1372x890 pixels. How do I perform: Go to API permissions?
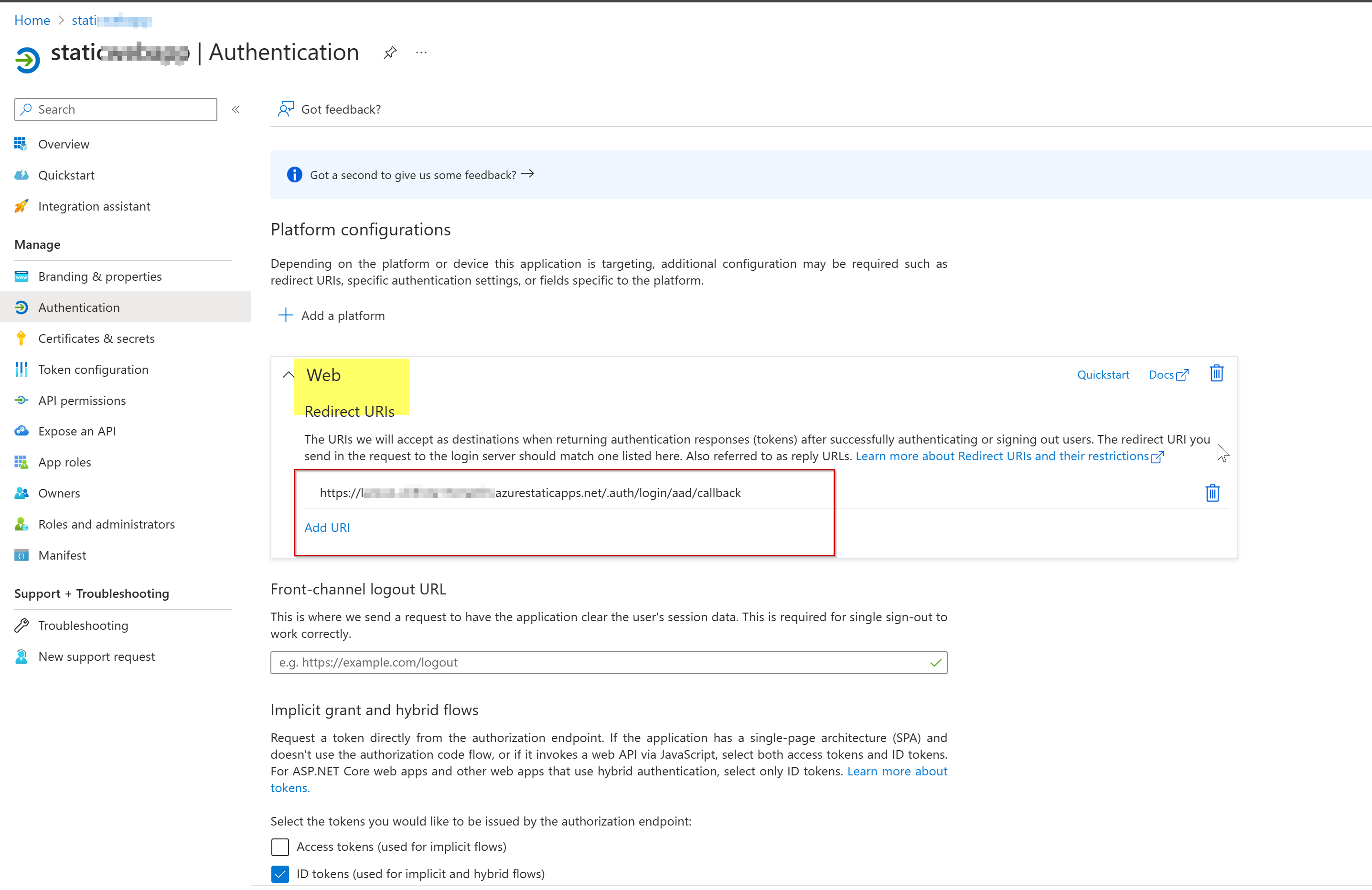tap(82, 400)
